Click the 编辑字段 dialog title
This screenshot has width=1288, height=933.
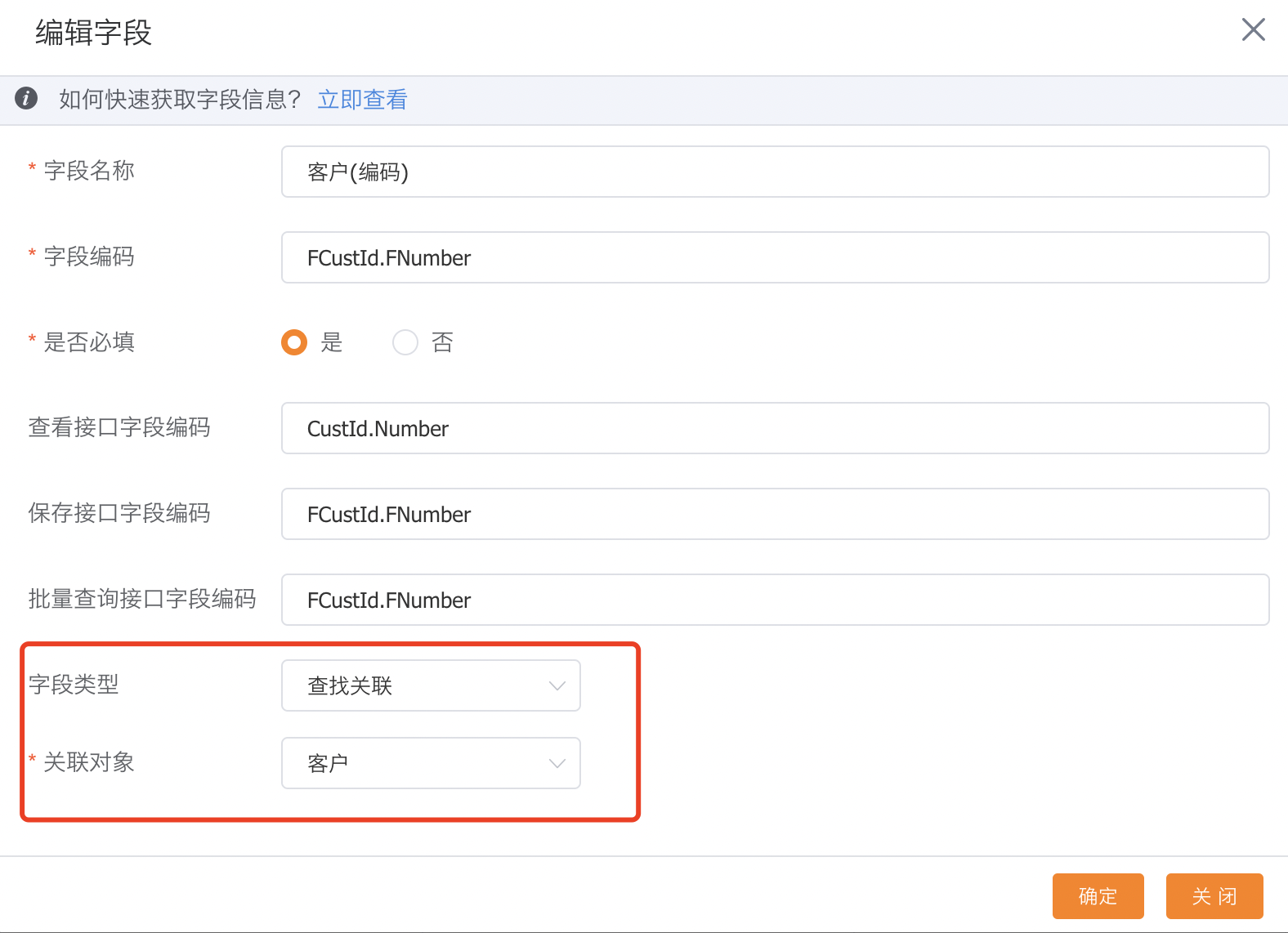(94, 33)
